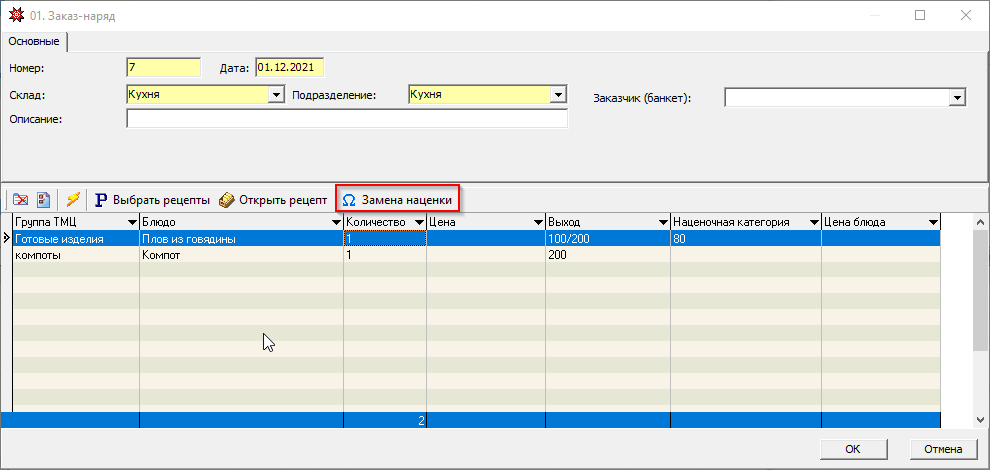
Task: Click the app icon in title bar
Action: [15, 15]
